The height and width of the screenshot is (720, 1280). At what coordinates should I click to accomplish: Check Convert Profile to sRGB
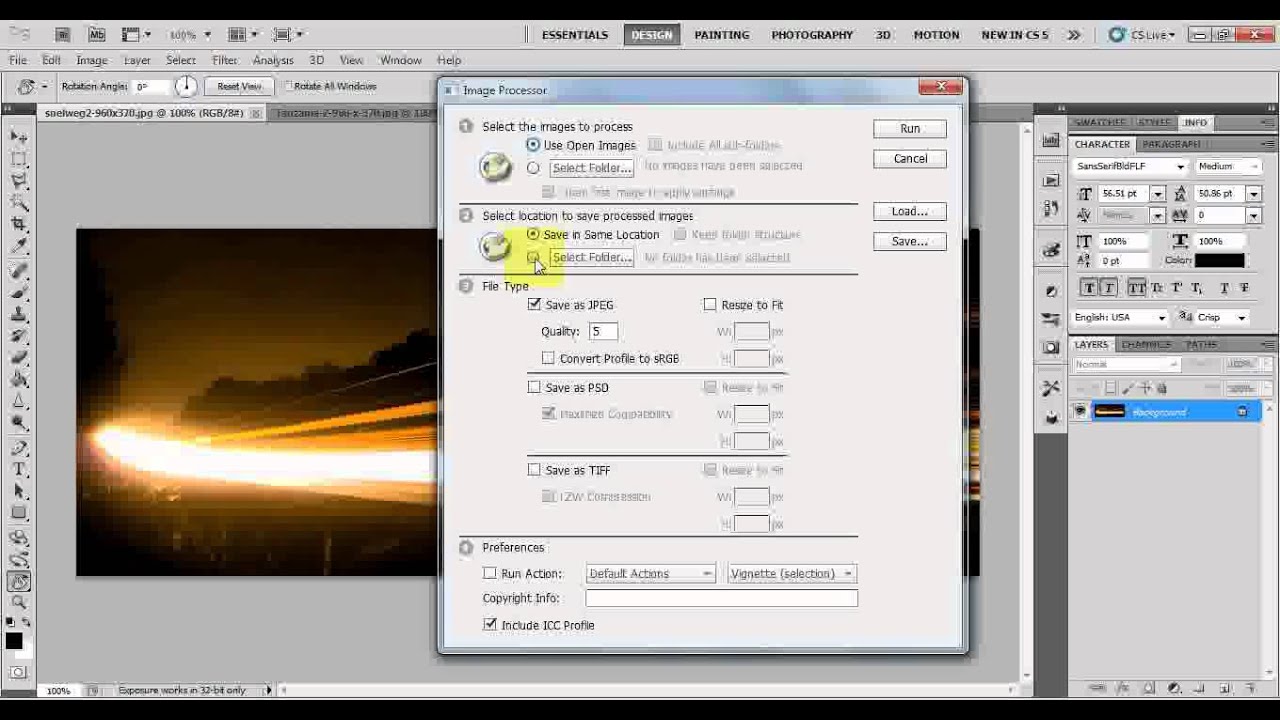click(x=548, y=358)
